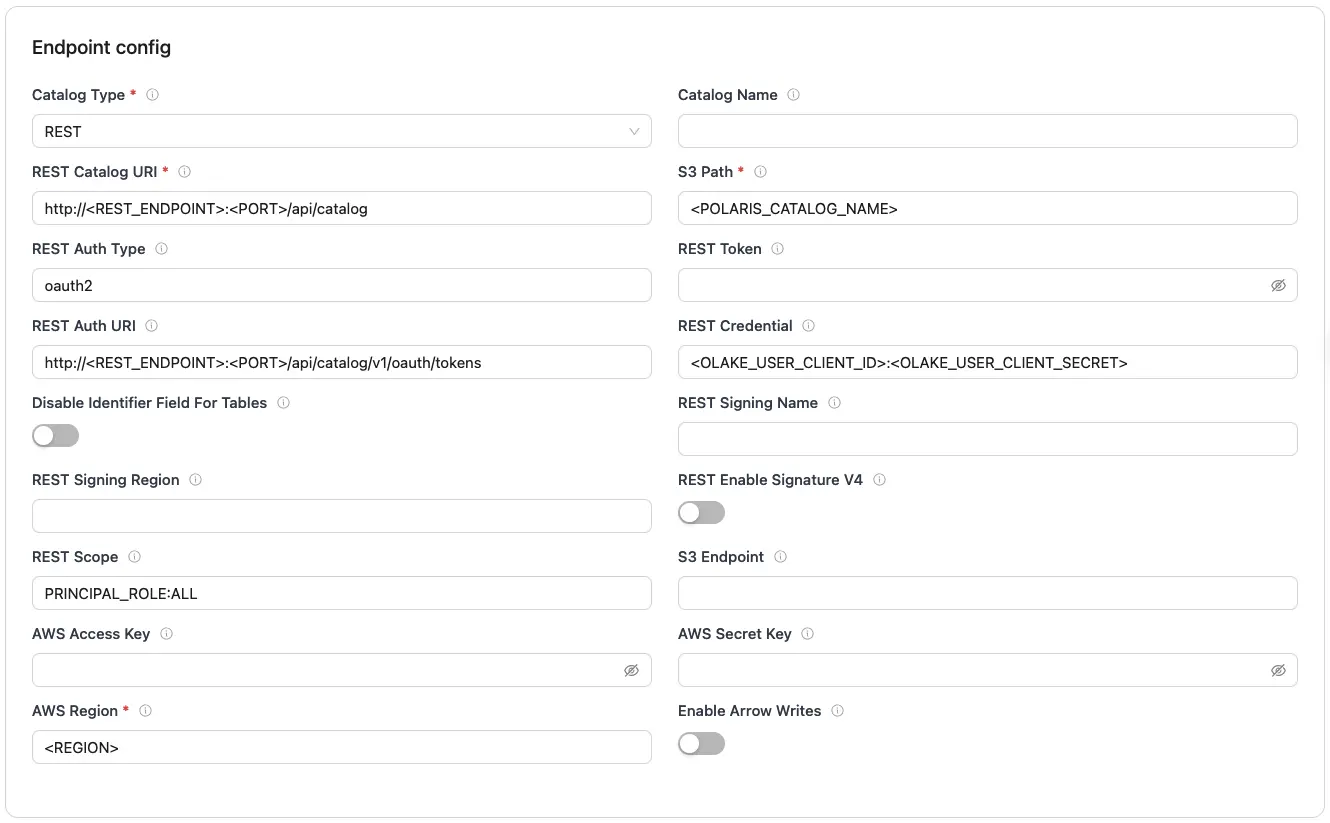View the REST Catalog URI info tooltip

pos(184,172)
